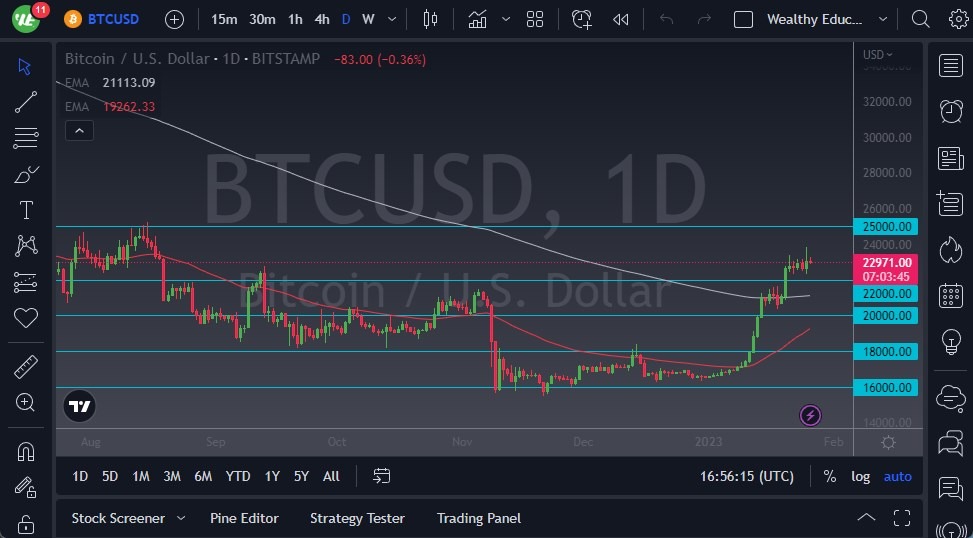Toggle stay in drawing mode pencil-lock
973x538 pixels.
pos(25,487)
